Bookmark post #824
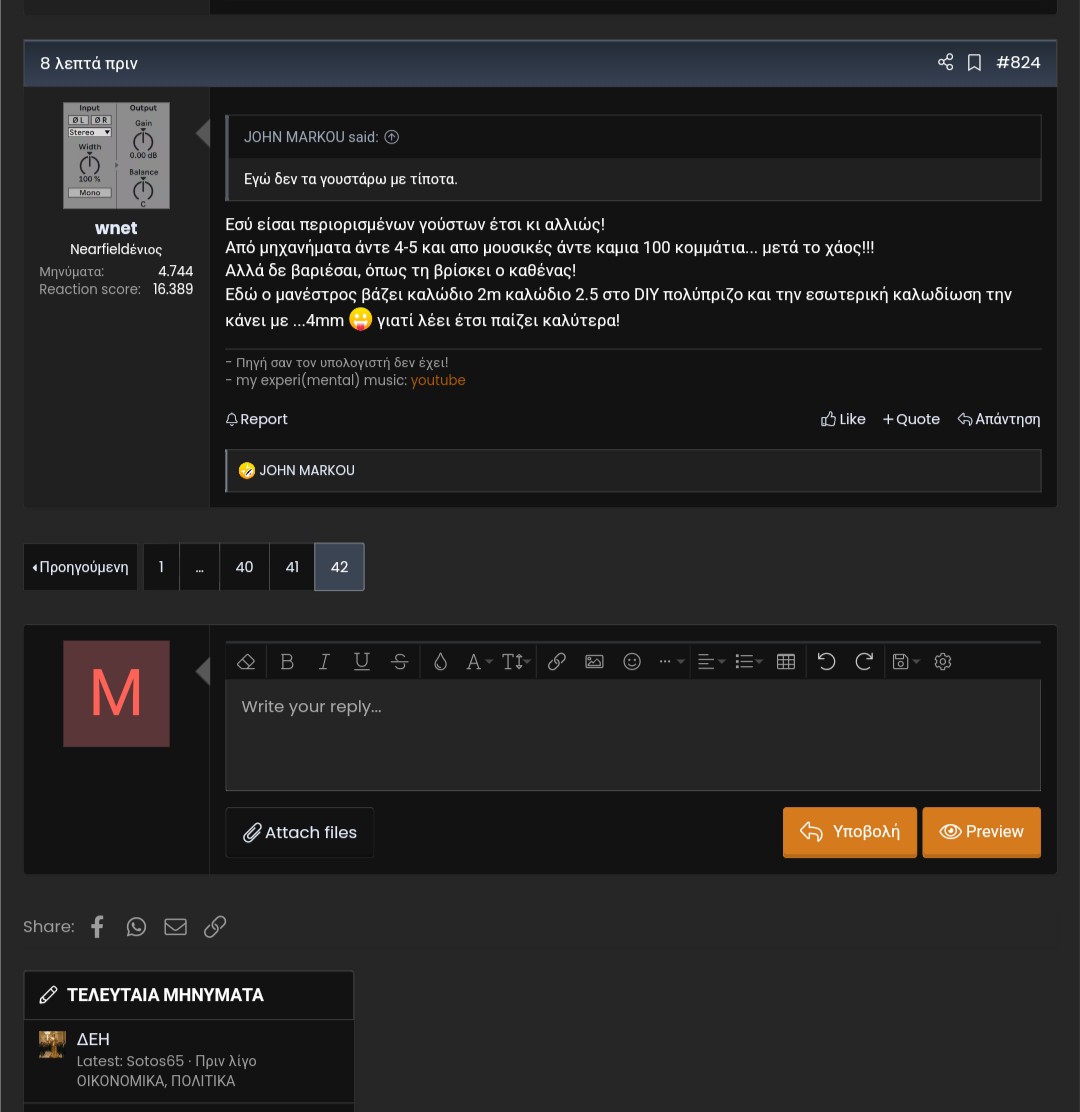The image size is (1080, 1112). tap(974, 62)
